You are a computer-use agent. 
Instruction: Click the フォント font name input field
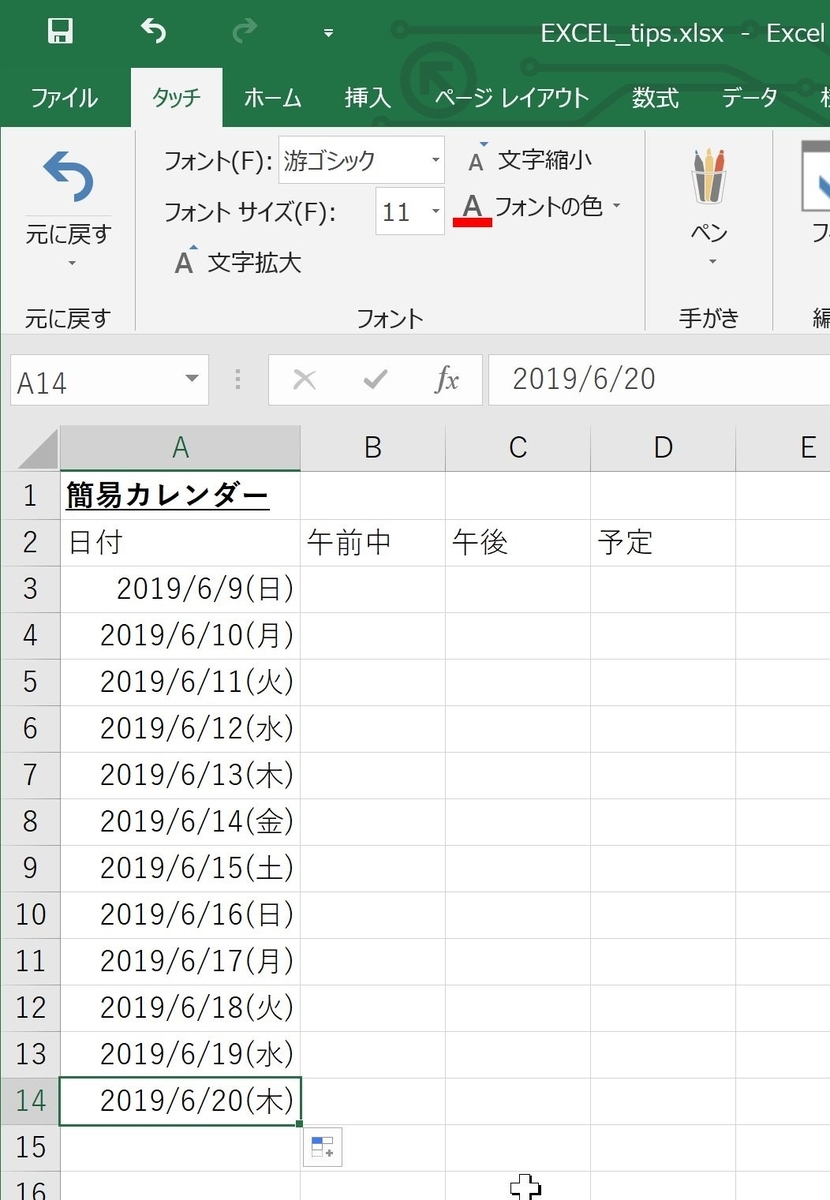click(355, 160)
